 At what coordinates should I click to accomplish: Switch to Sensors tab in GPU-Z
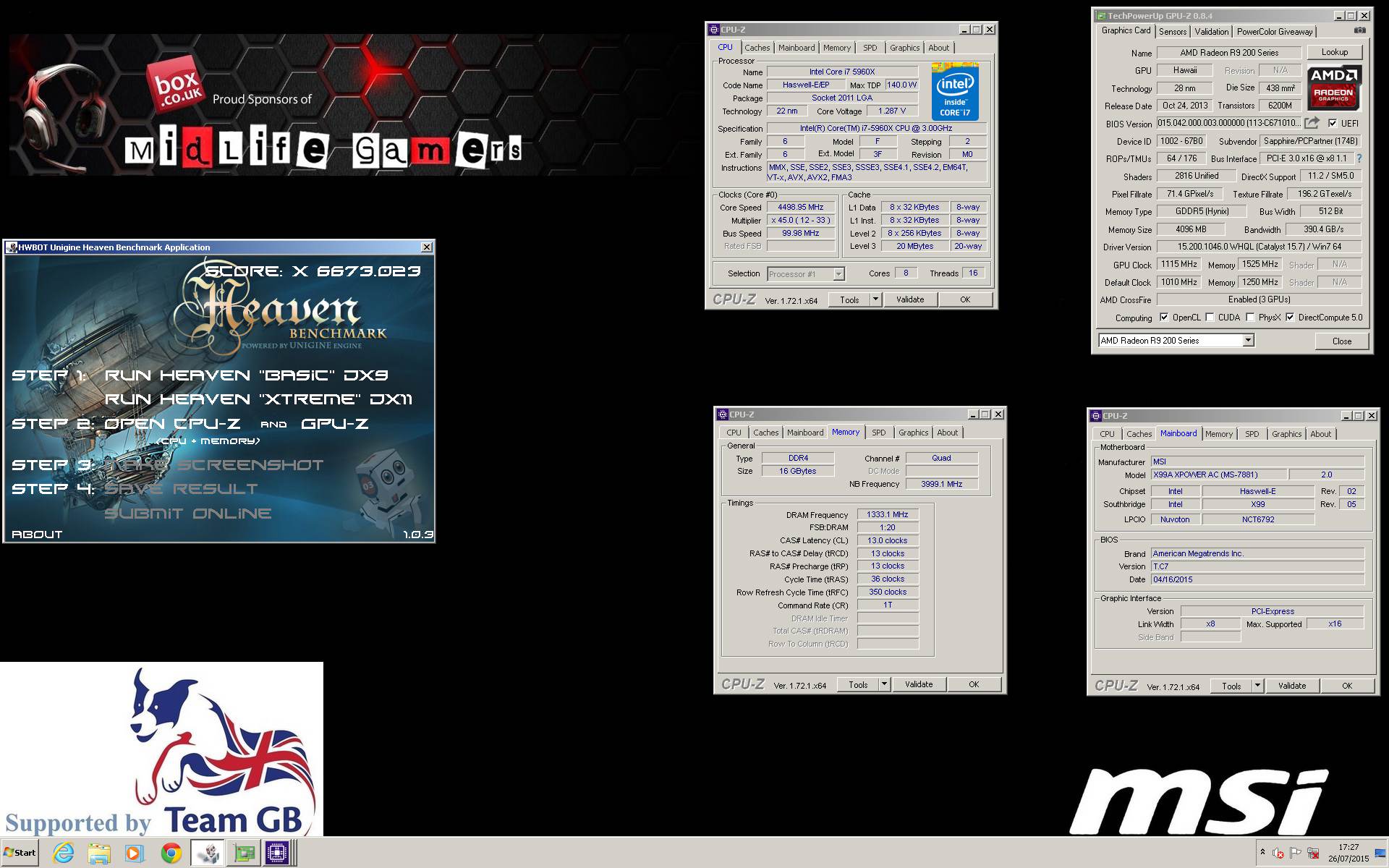coord(1173,32)
